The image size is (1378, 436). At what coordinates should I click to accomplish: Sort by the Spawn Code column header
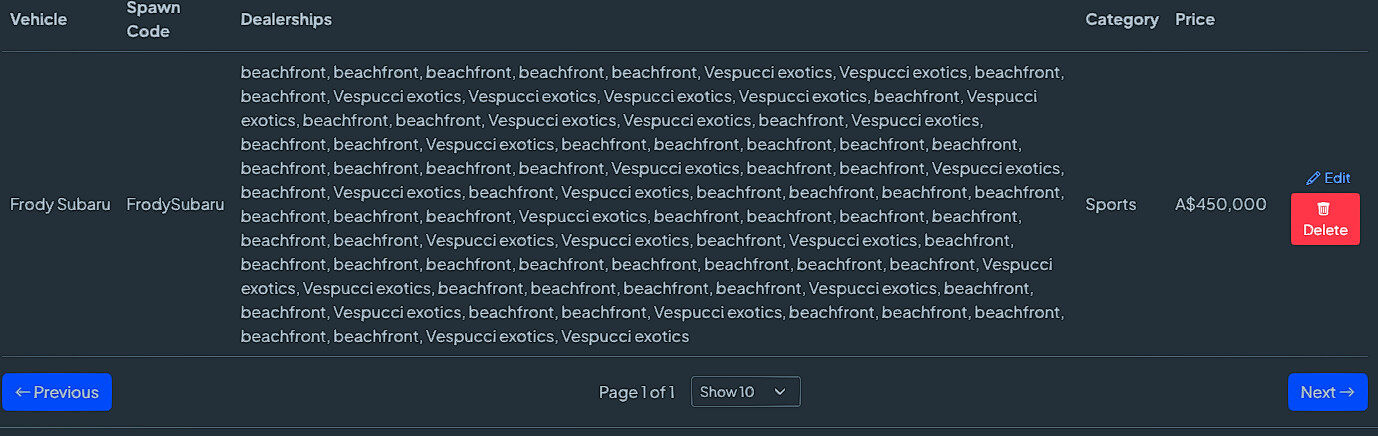tap(148, 19)
